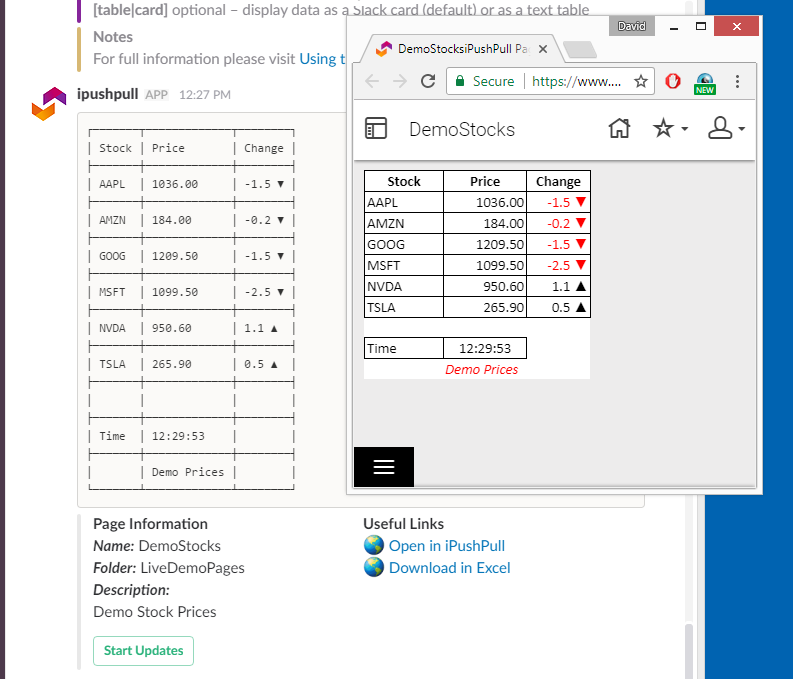Click the 12:29:53 time cell in browser
This screenshot has width=793, height=679.
pyautogui.click(x=485, y=348)
